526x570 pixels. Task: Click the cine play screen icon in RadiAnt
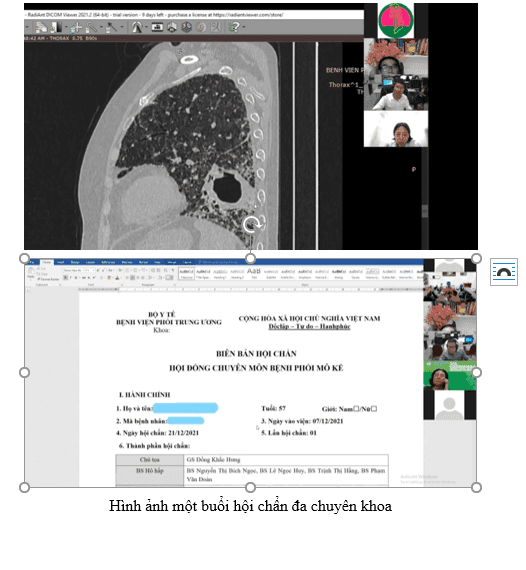[157, 27]
